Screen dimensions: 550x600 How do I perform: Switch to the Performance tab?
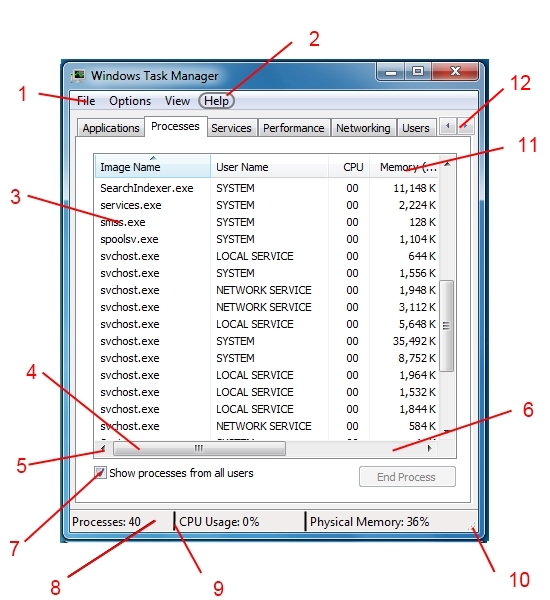[294, 128]
